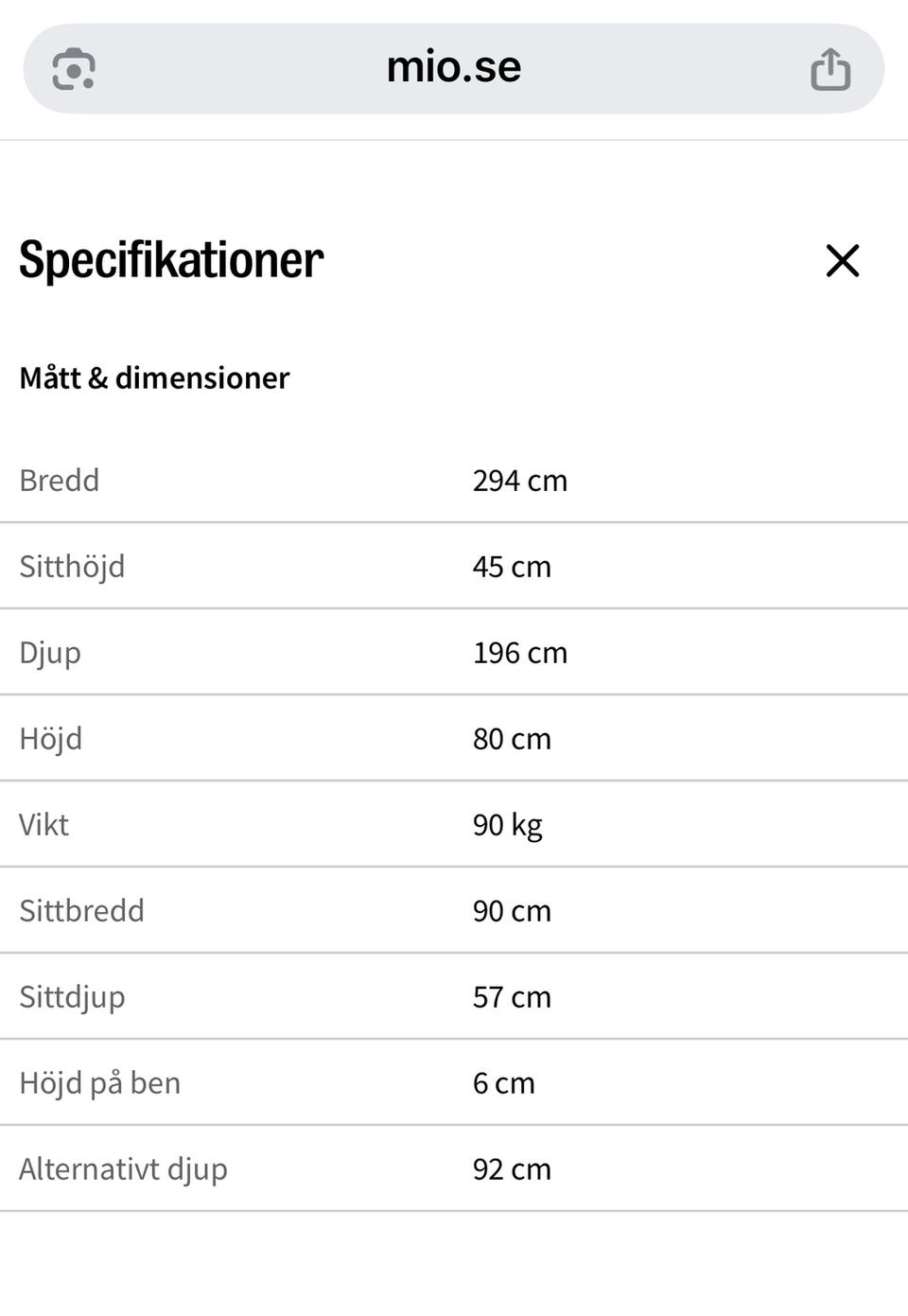This screenshot has height=1316, width=908.
Task: Open the share sheet icon
Action: click(830, 69)
